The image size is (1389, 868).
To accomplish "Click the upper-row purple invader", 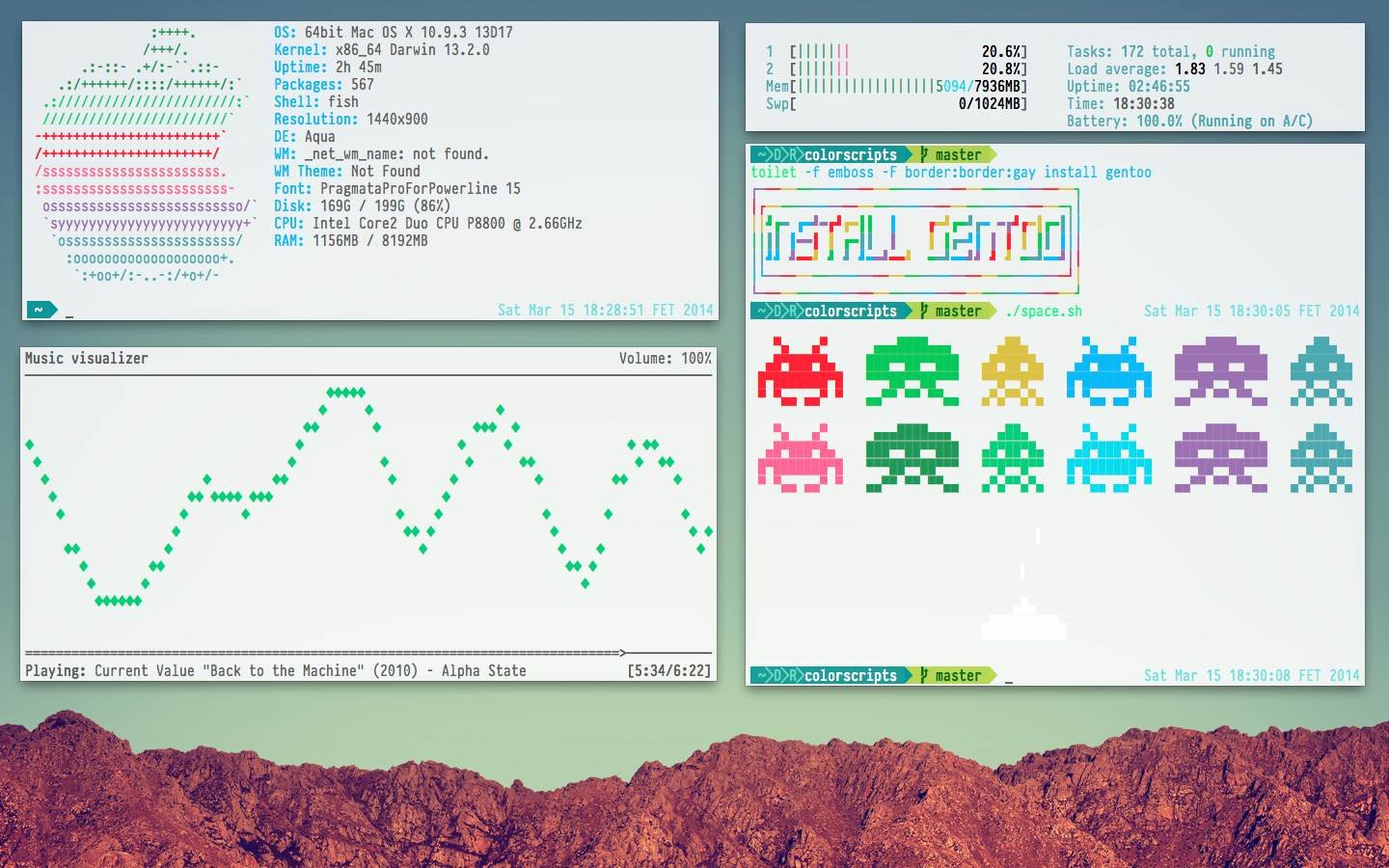I will point(1221,371).
